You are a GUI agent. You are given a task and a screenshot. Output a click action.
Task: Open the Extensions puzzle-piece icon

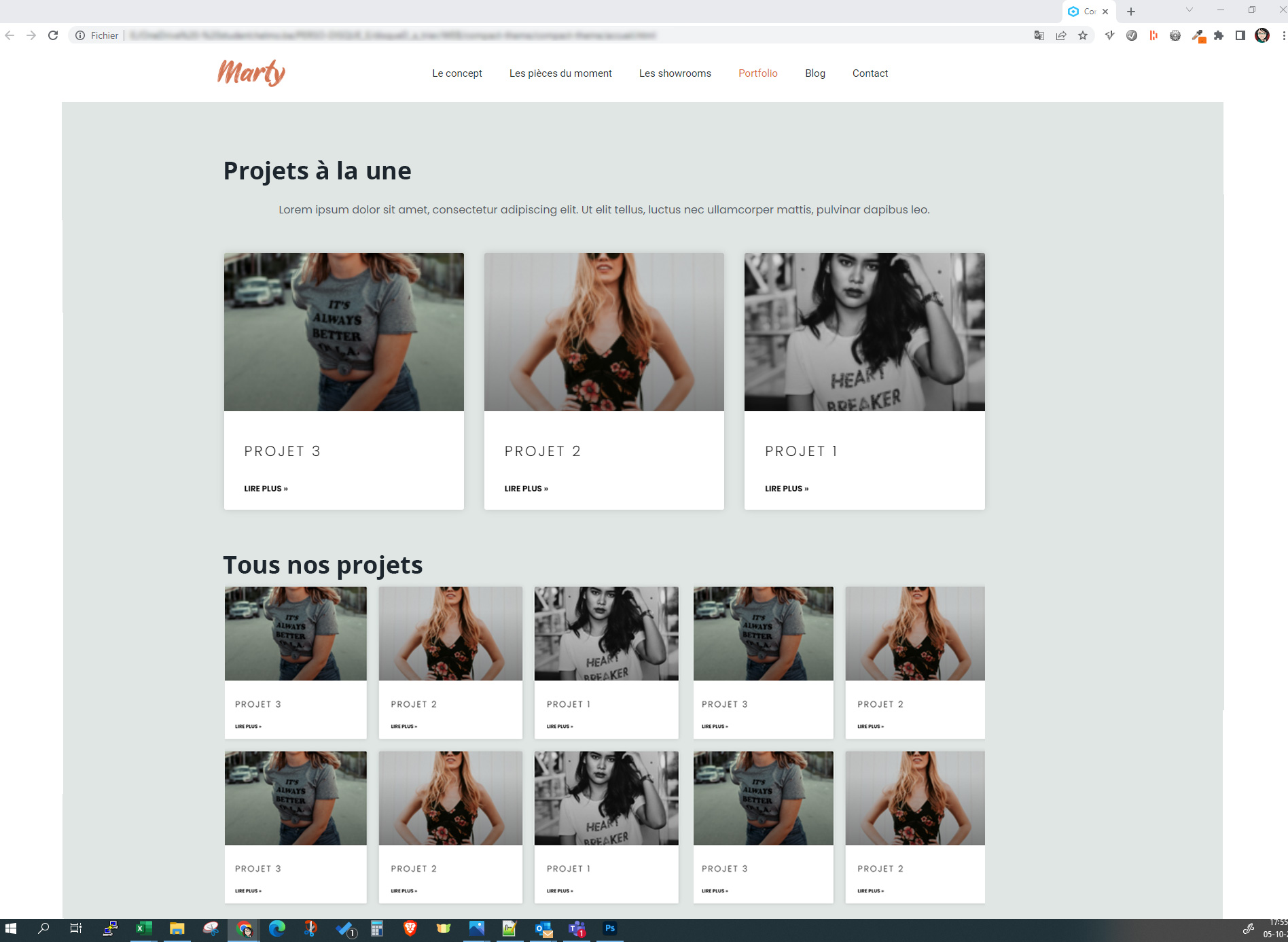click(1219, 35)
